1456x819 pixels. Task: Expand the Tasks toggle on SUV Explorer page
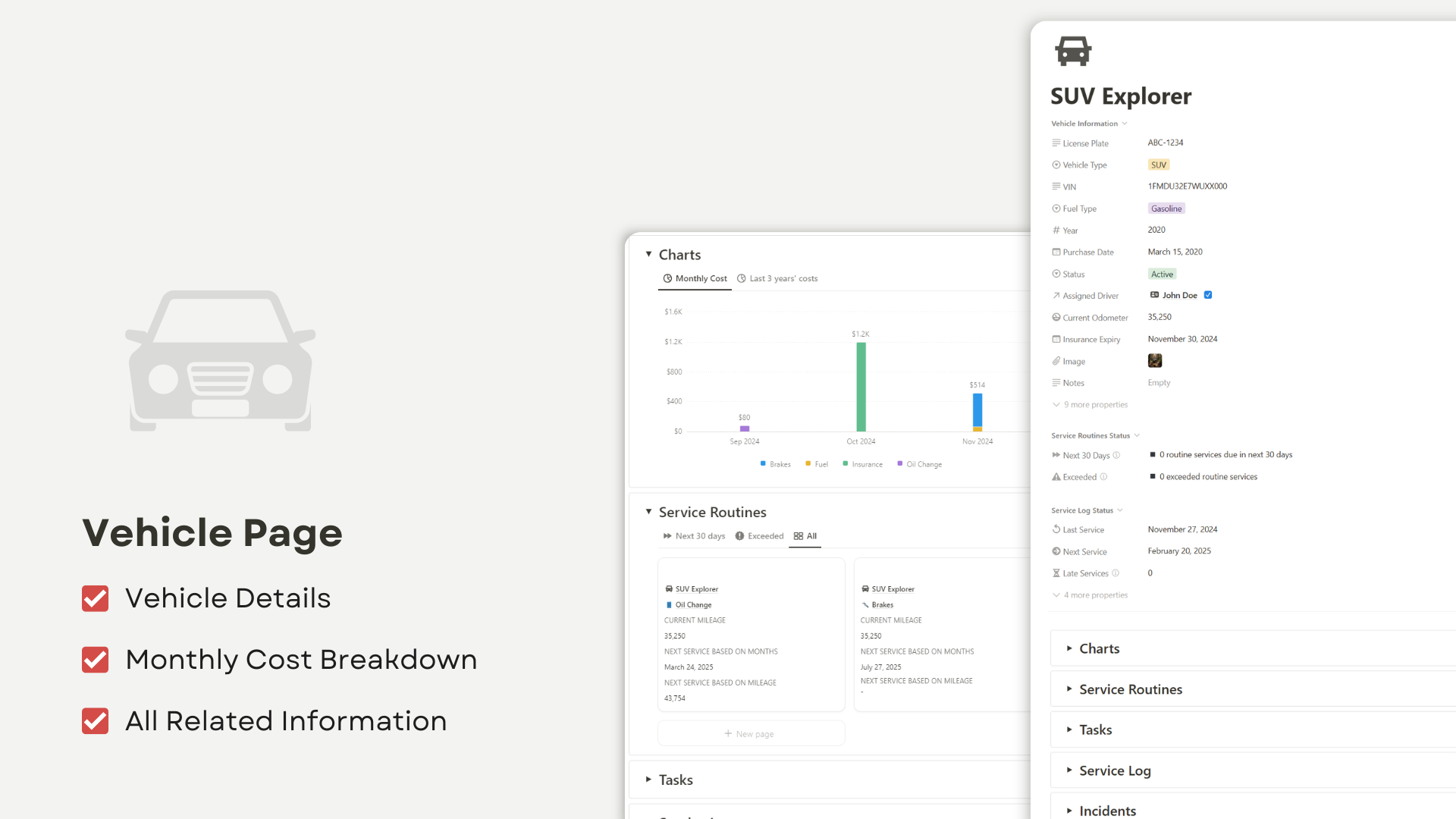point(1069,730)
